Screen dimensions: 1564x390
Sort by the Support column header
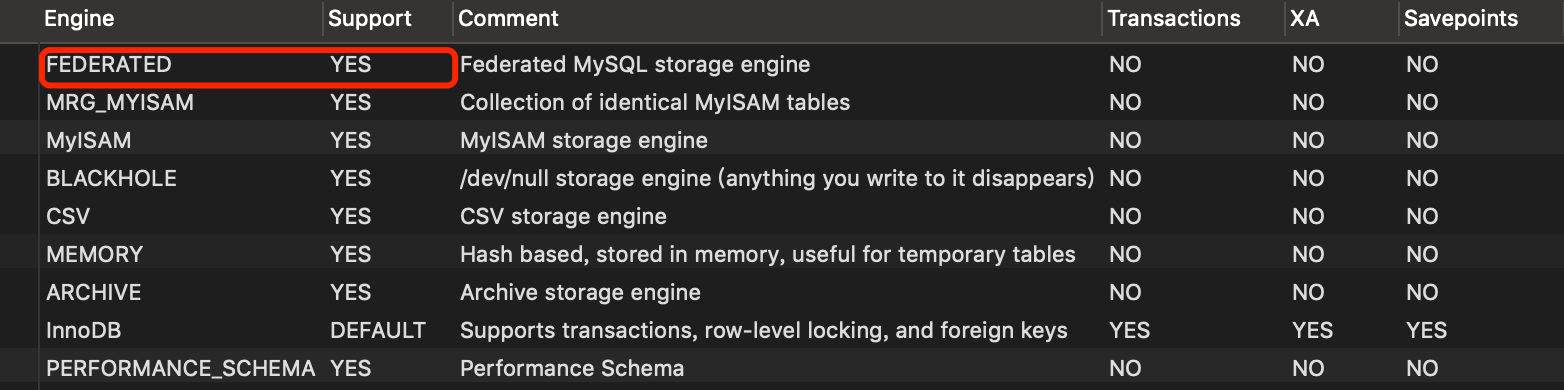pos(370,18)
